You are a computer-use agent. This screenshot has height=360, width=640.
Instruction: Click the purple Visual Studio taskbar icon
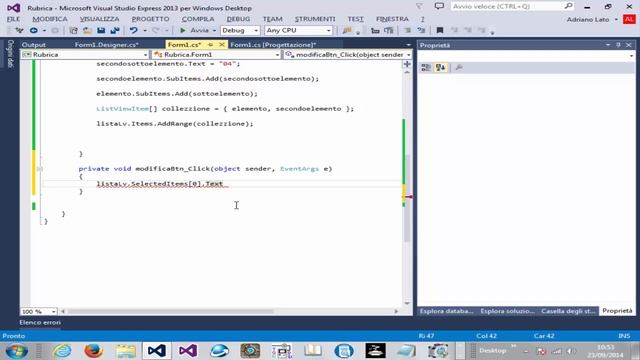[188, 351]
